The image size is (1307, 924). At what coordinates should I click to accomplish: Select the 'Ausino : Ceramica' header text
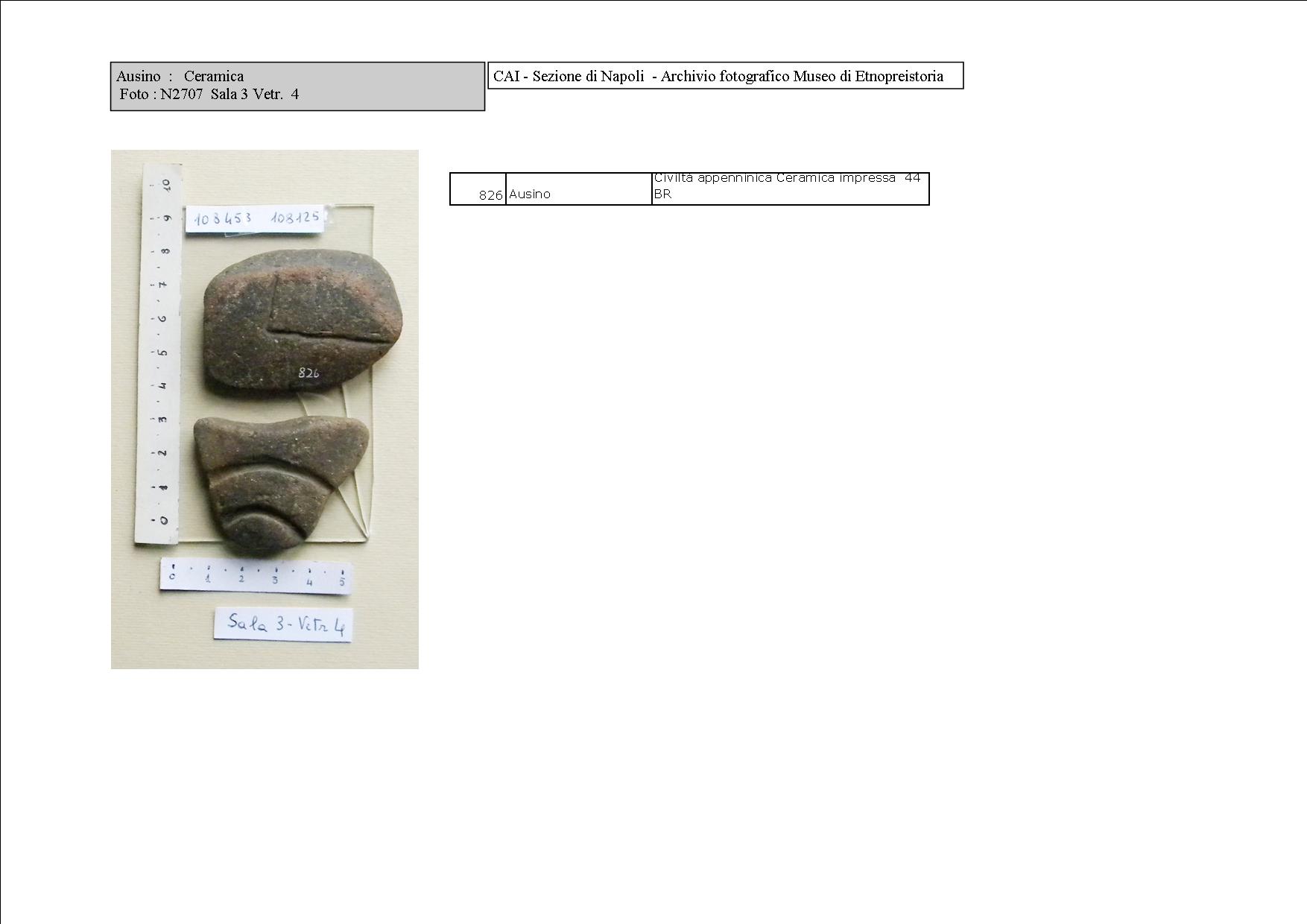point(180,76)
